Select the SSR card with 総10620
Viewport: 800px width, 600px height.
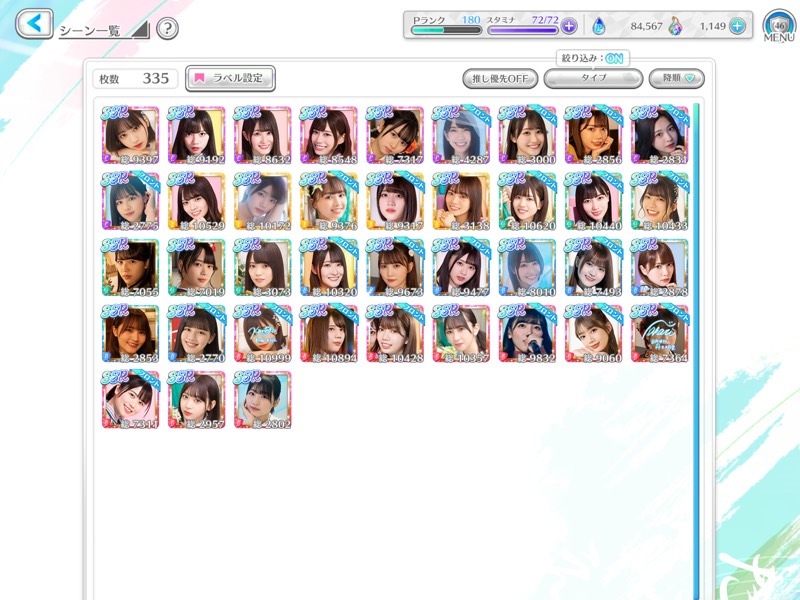pos(527,201)
